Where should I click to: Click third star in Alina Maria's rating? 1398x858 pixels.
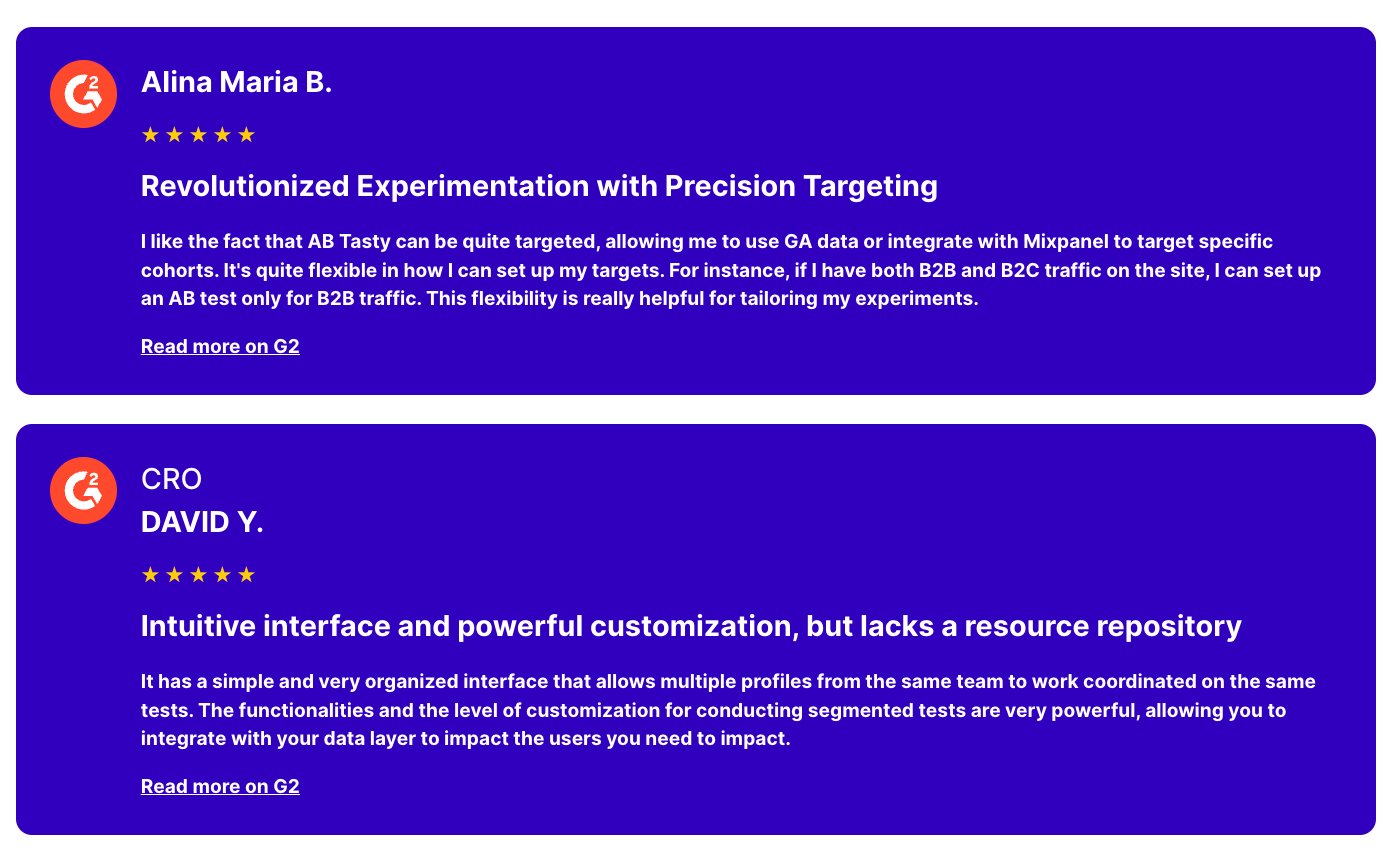coord(199,135)
